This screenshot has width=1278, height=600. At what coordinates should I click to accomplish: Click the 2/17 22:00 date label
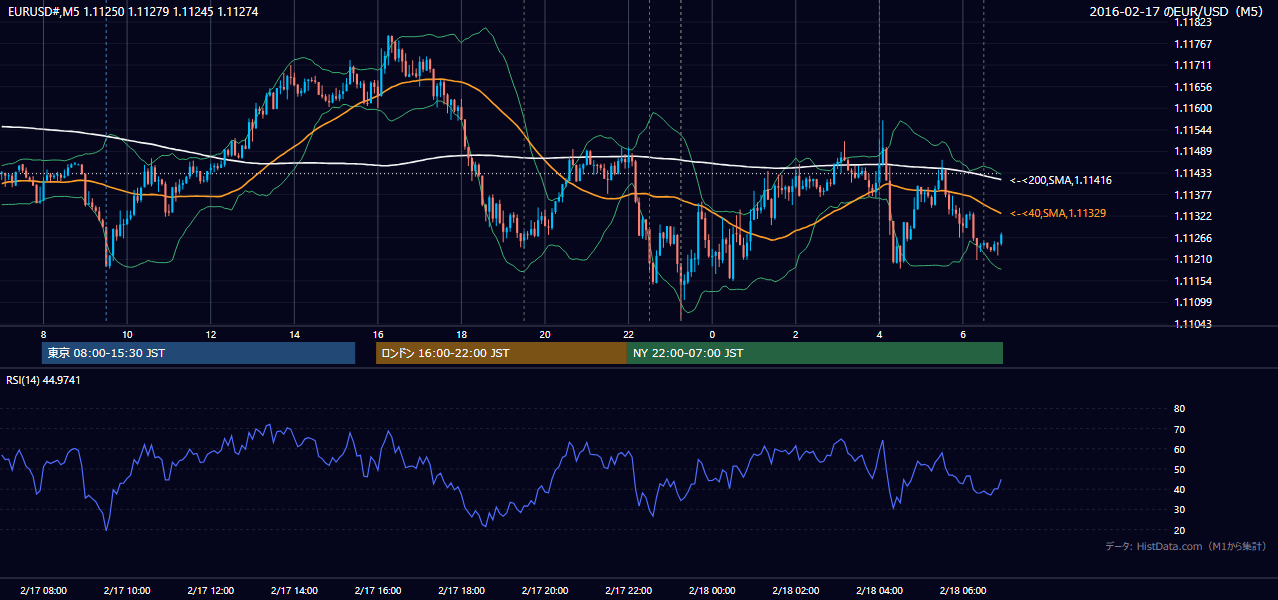pos(628,590)
